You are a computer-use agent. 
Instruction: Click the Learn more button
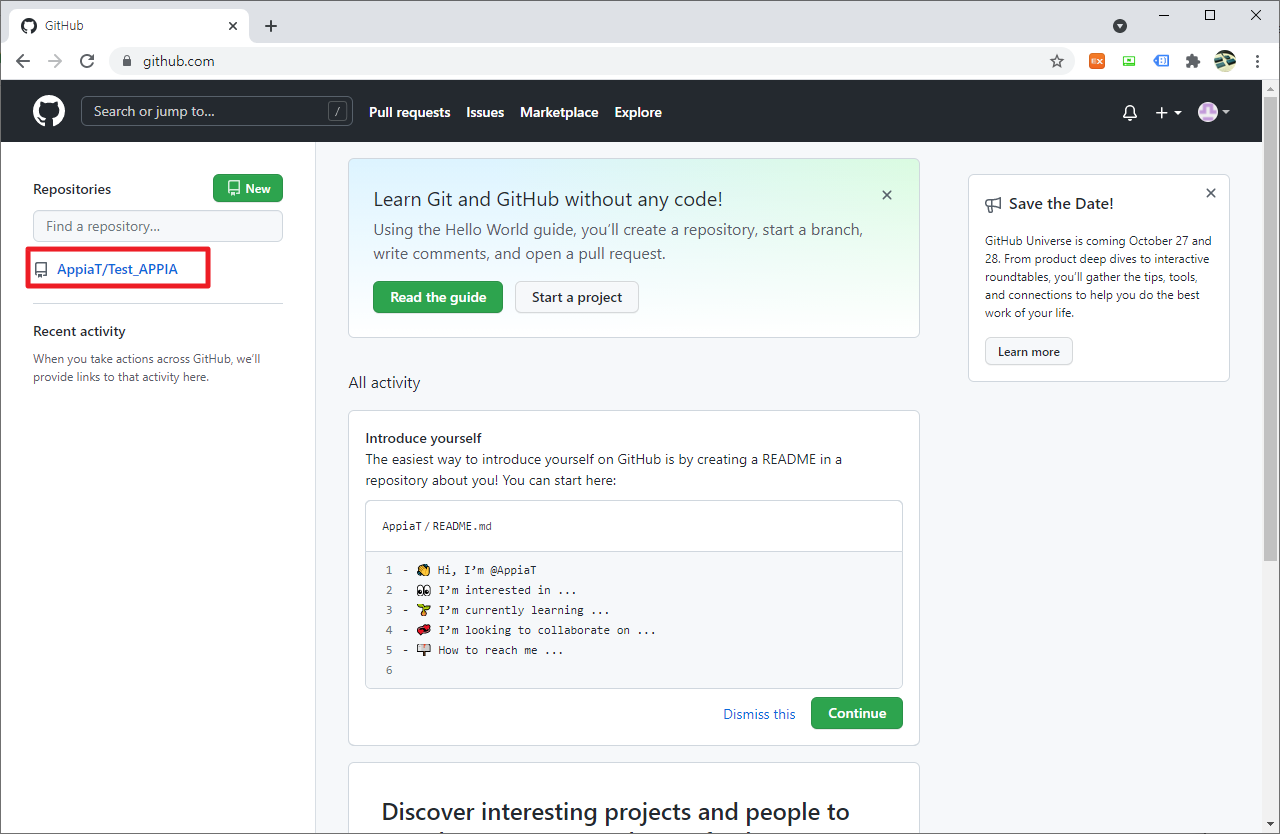pos(1028,351)
